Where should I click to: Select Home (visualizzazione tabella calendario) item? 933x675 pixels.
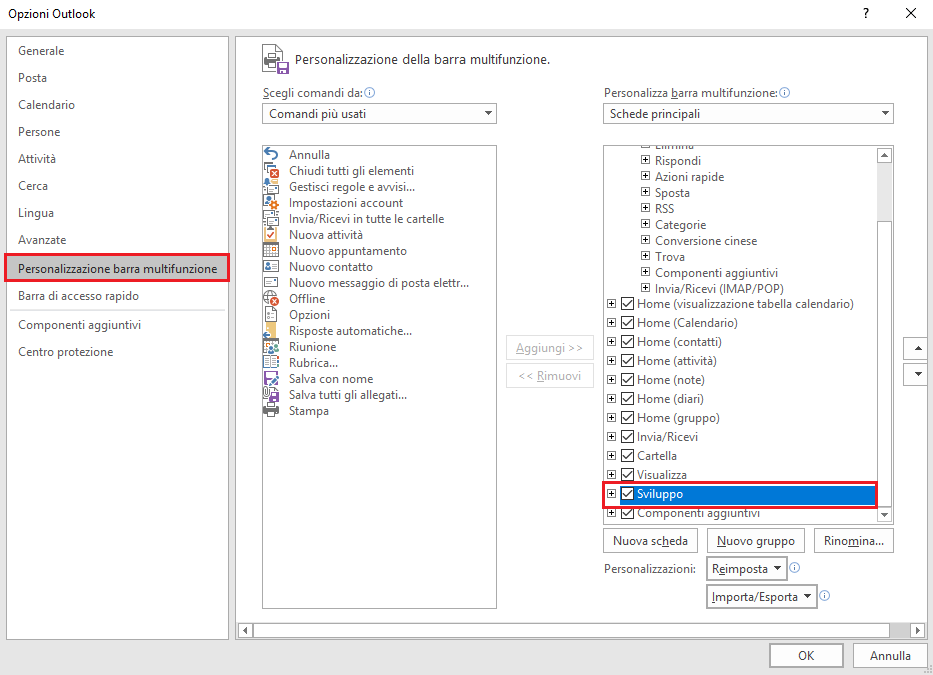[x=745, y=304]
